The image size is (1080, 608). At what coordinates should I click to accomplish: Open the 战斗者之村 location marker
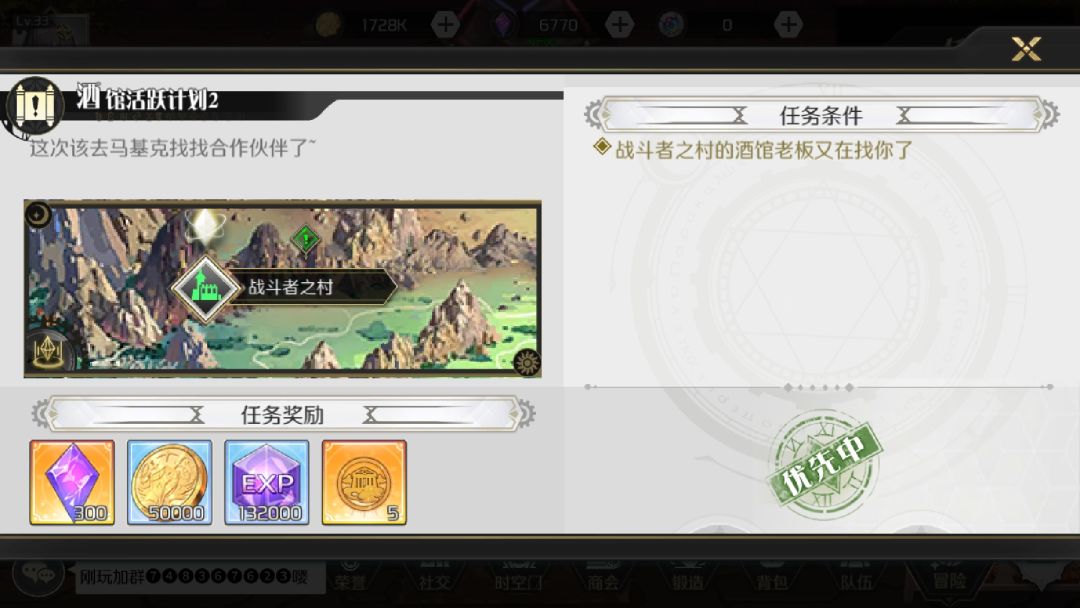coord(284,287)
